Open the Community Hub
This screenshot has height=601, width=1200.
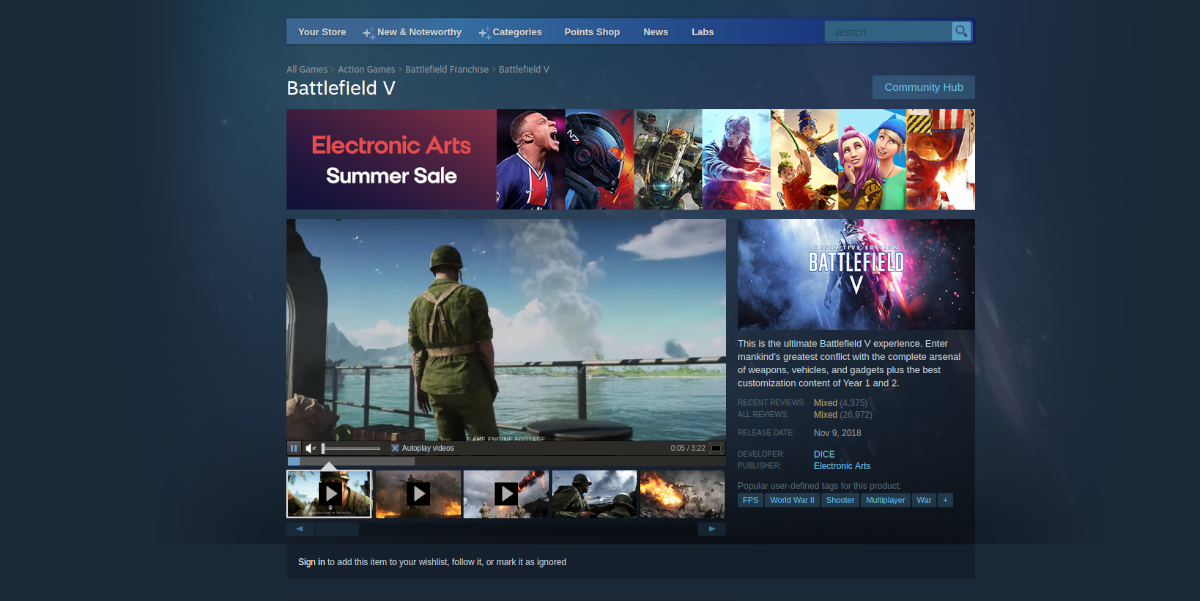pos(922,87)
